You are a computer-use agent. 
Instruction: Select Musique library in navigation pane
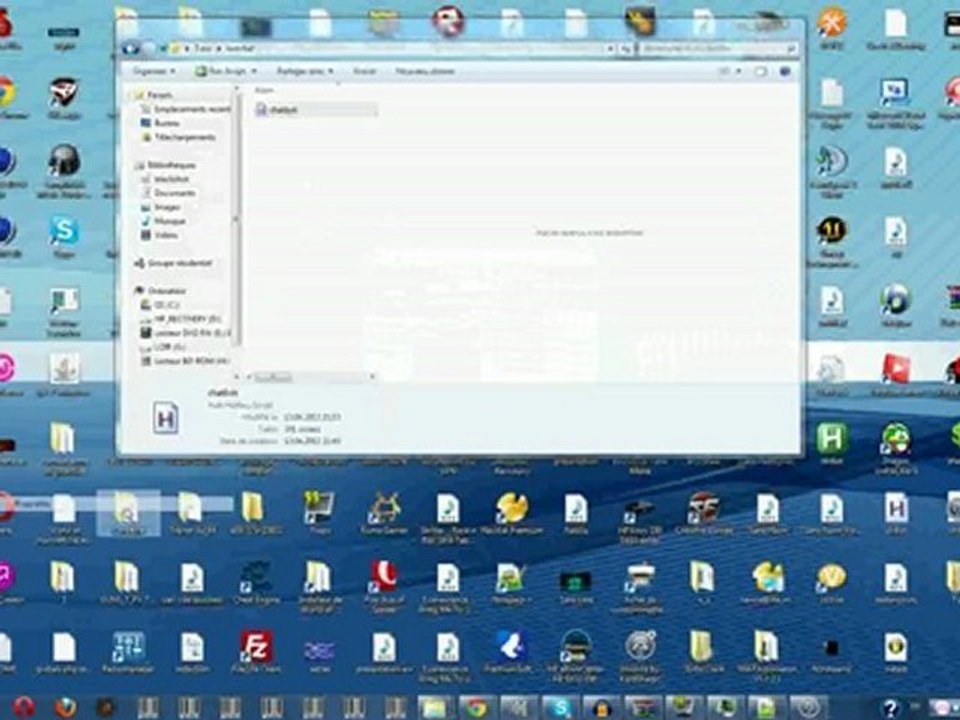click(x=163, y=221)
